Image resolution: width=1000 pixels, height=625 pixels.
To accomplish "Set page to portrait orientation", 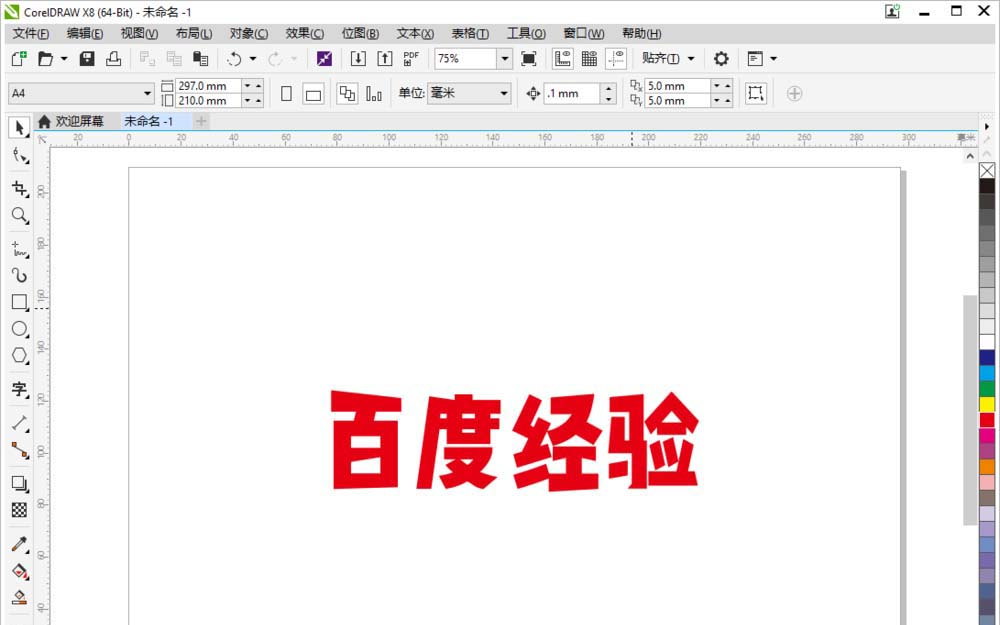I will tap(286, 94).
